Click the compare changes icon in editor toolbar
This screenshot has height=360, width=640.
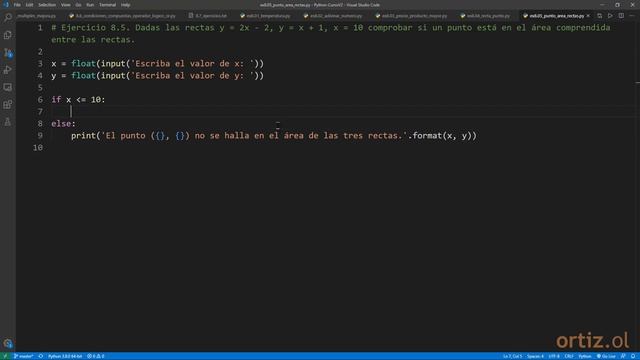point(600,16)
